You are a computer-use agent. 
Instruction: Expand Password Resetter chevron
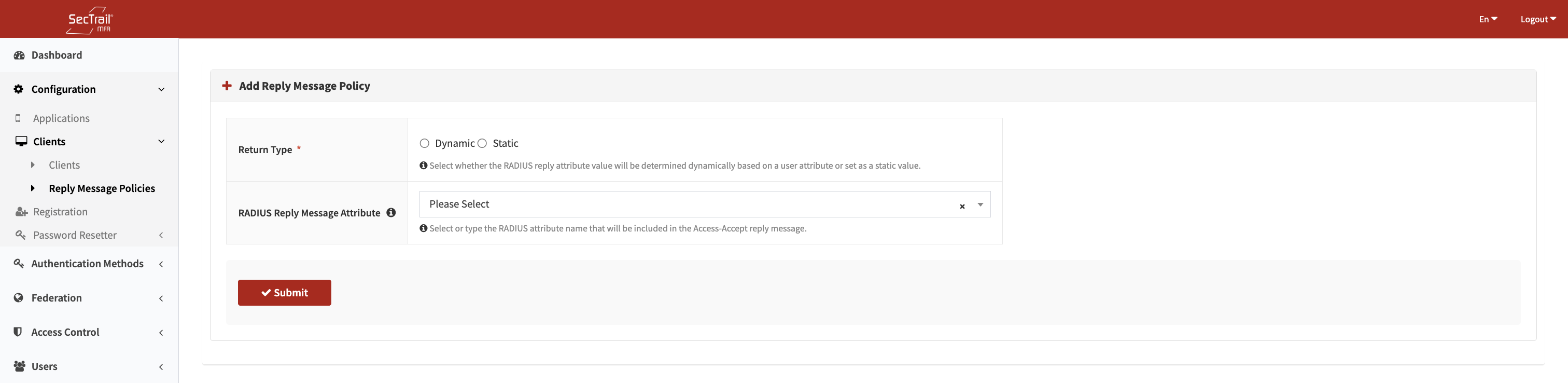(161, 235)
